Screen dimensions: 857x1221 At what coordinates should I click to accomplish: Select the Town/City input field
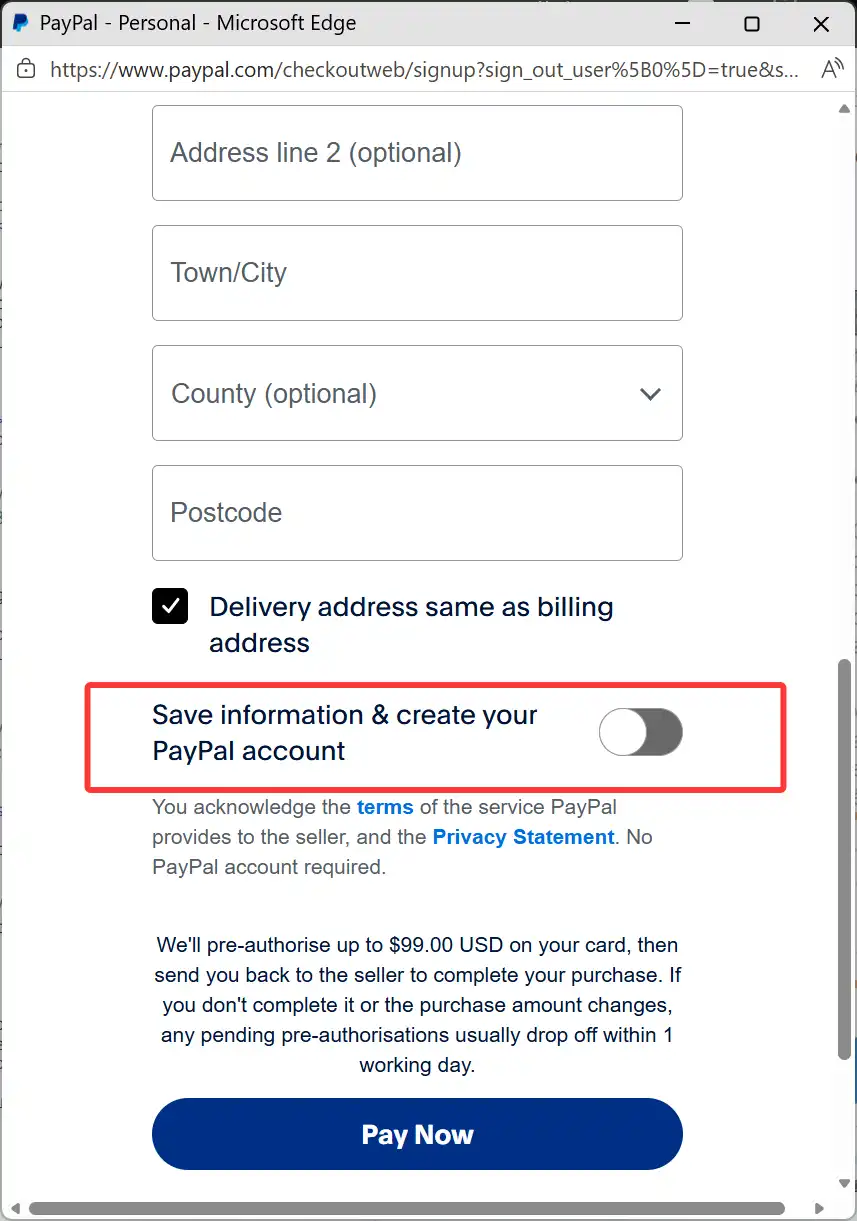click(x=417, y=272)
